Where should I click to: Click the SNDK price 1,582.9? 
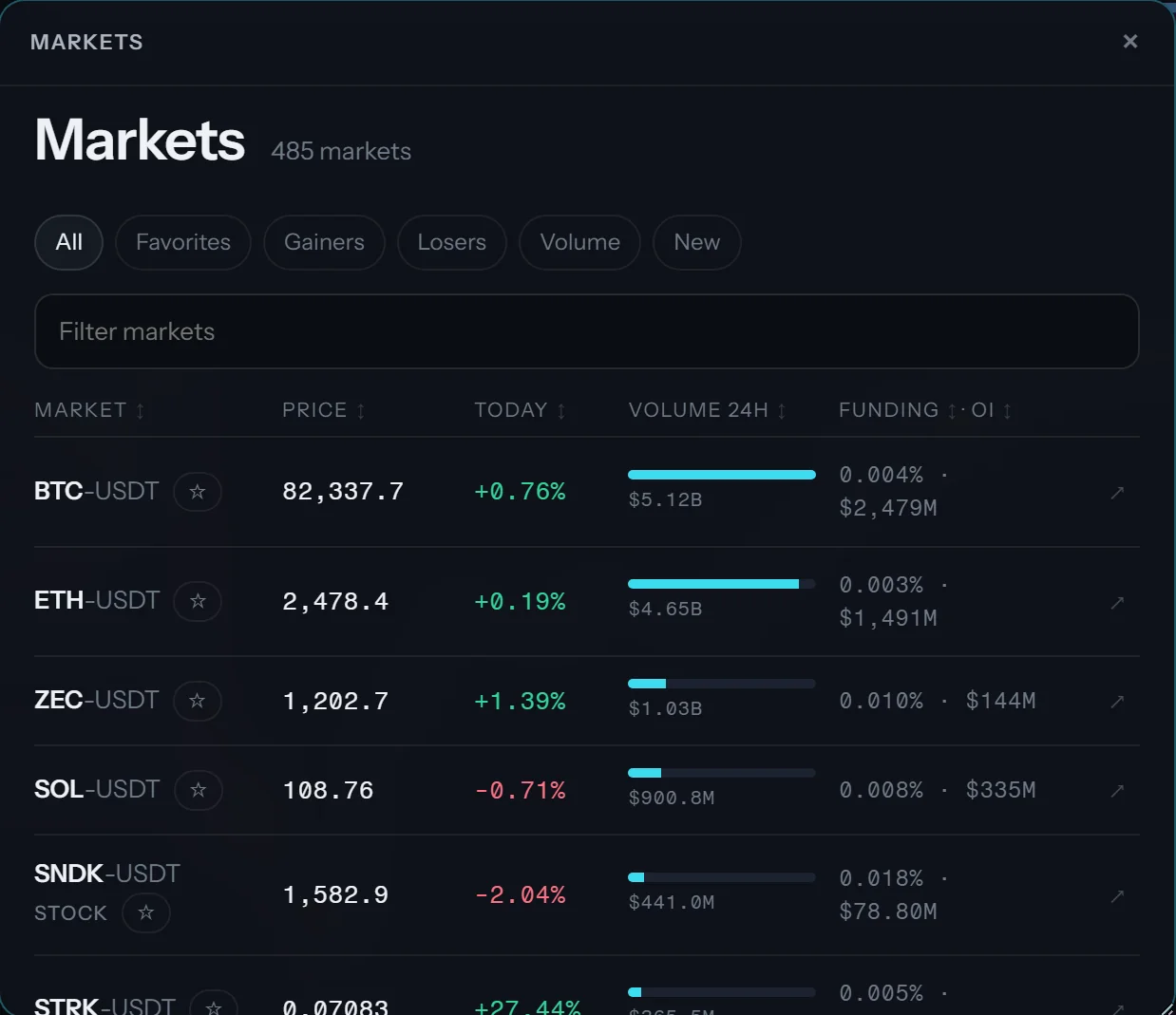[x=335, y=895]
